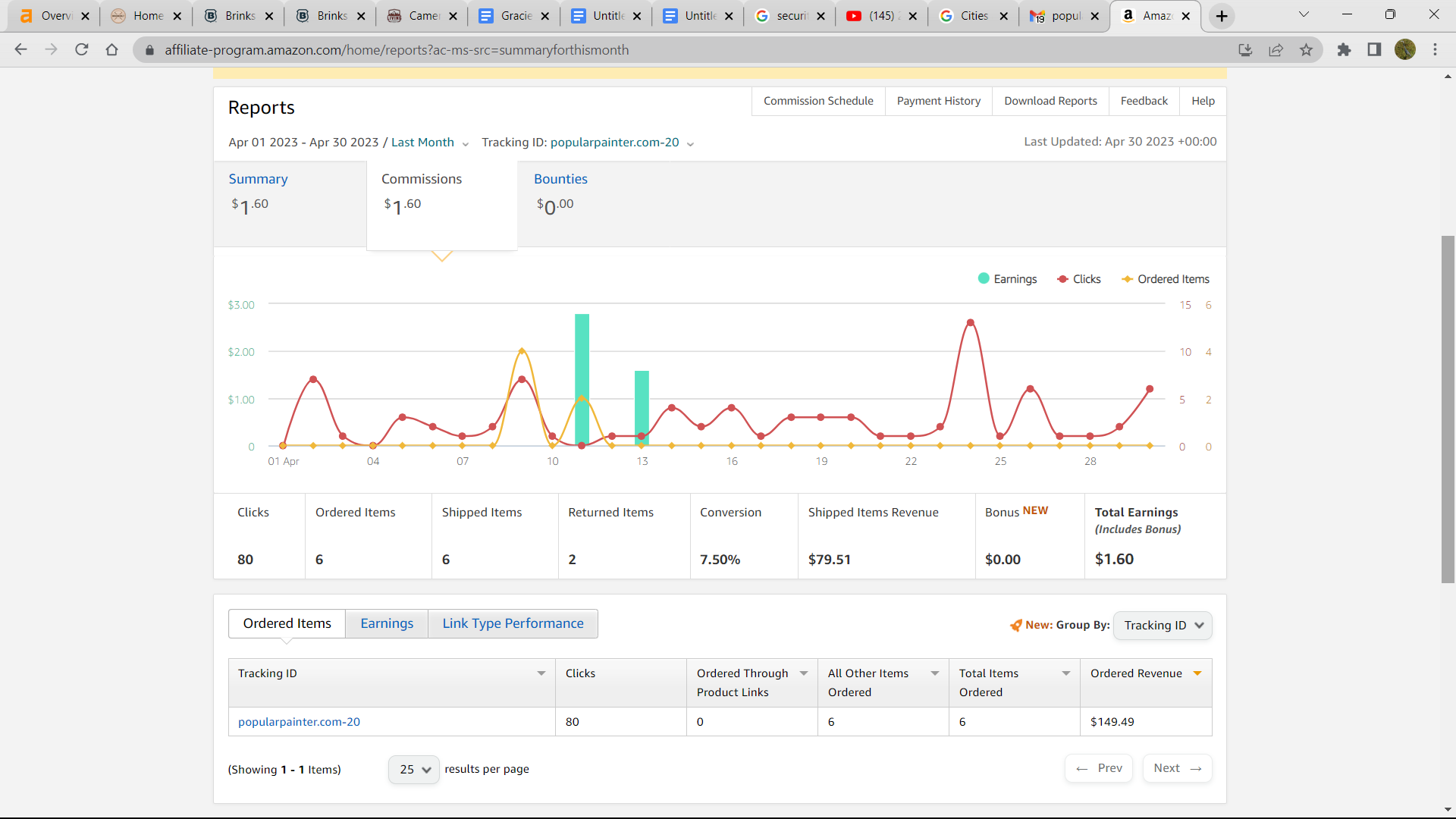Screen dimensions: 1456x819
Task: Open the extensions puzzle icon
Action: (x=1344, y=49)
